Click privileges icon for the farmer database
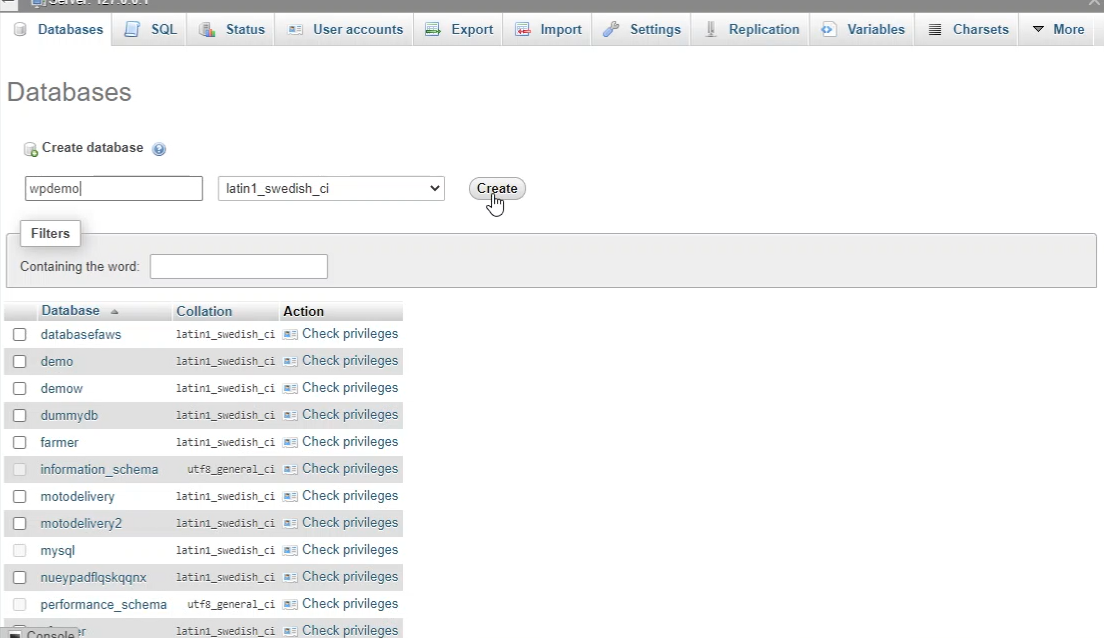The width and height of the screenshot is (1104, 638). (290, 442)
